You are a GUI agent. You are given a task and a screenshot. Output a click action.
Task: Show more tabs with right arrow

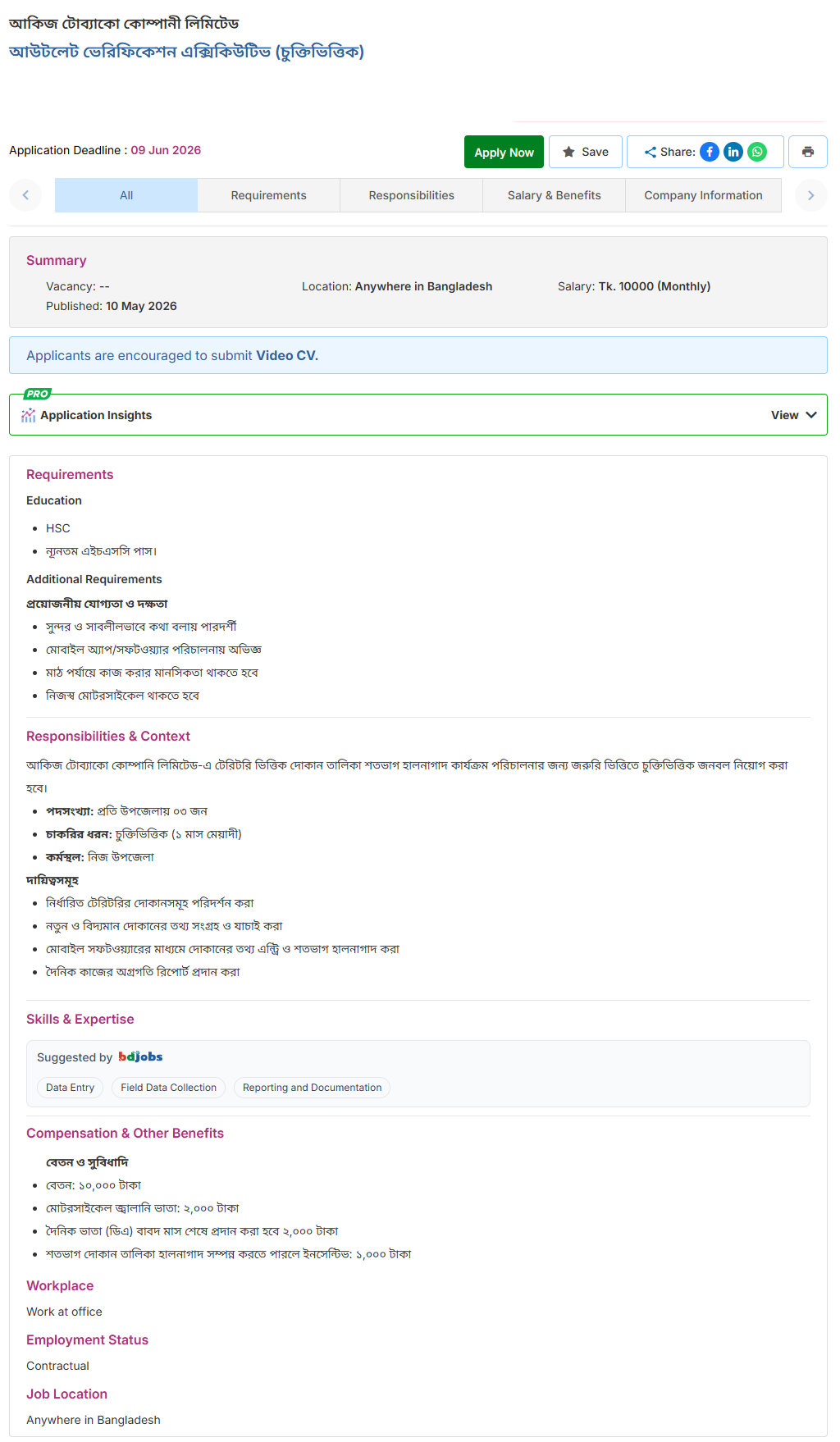[x=811, y=195]
